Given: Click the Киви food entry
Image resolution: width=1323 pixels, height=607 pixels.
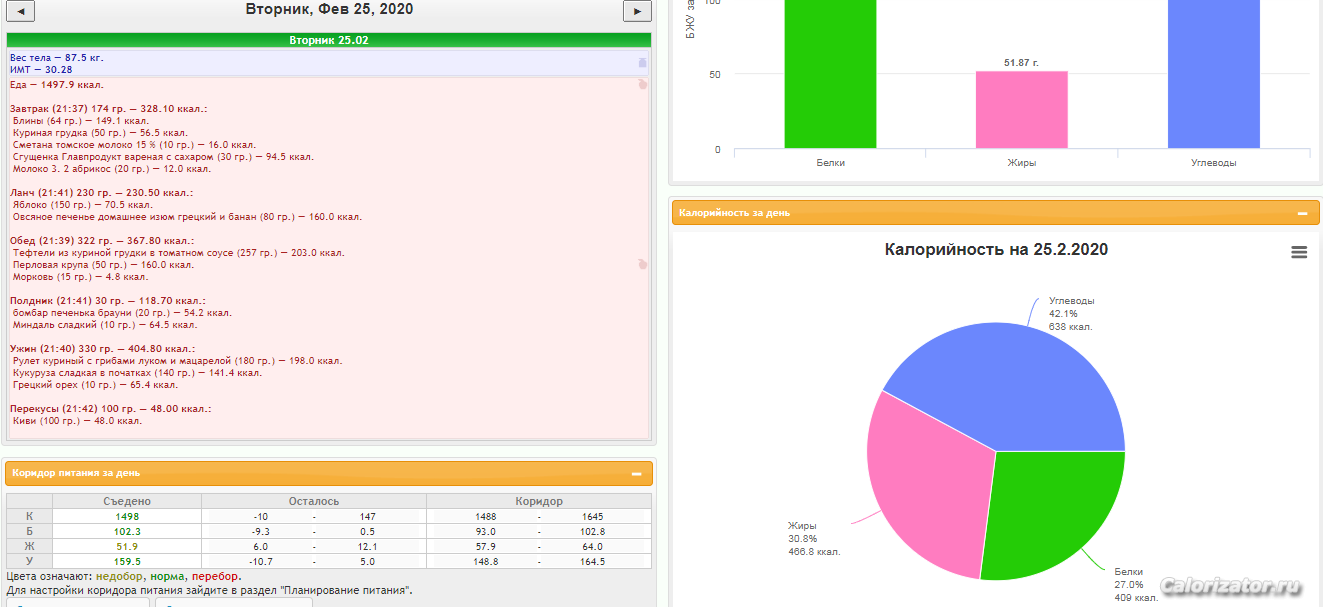Looking at the screenshot, I should (78, 421).
